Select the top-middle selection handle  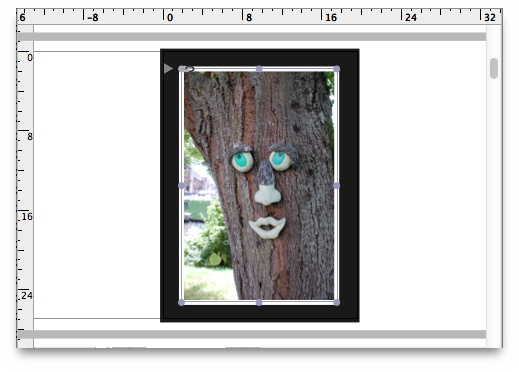(x=259, y=69)
